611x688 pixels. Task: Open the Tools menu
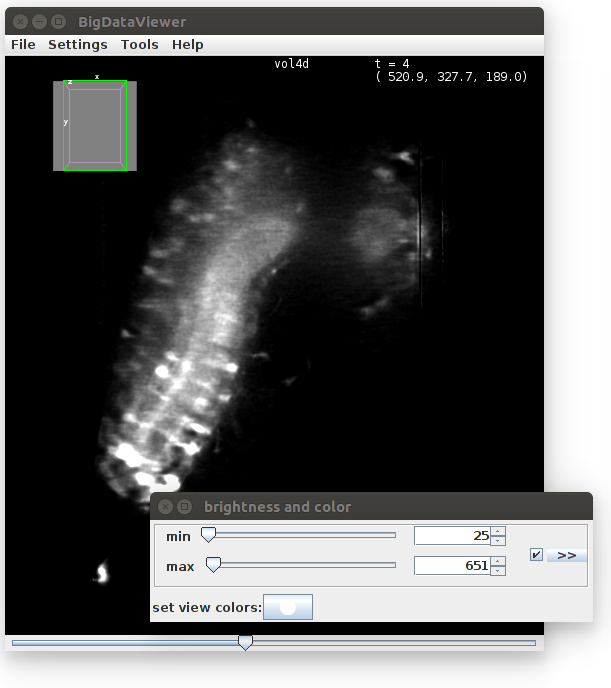(x=139, y=44)
